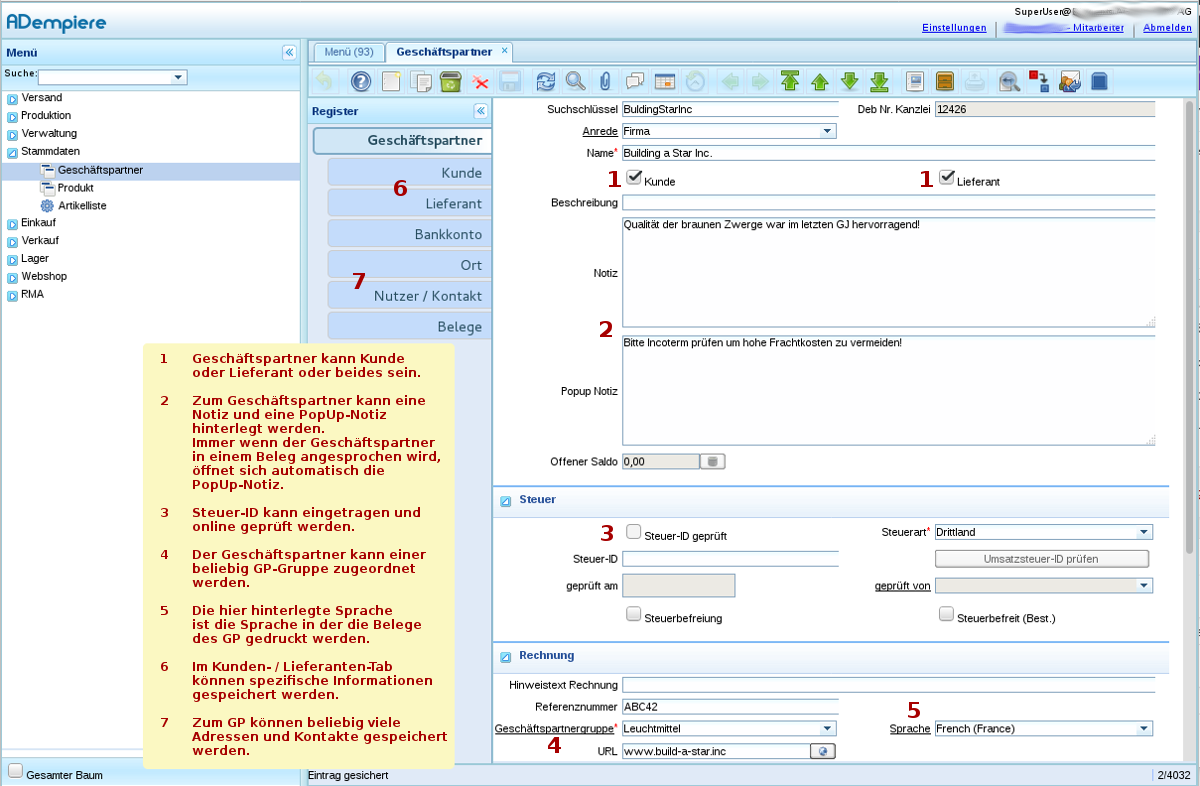Open the Help toolbar icon
The width and height of the screenshot is (1200, 786).
(x=362, y=82)
